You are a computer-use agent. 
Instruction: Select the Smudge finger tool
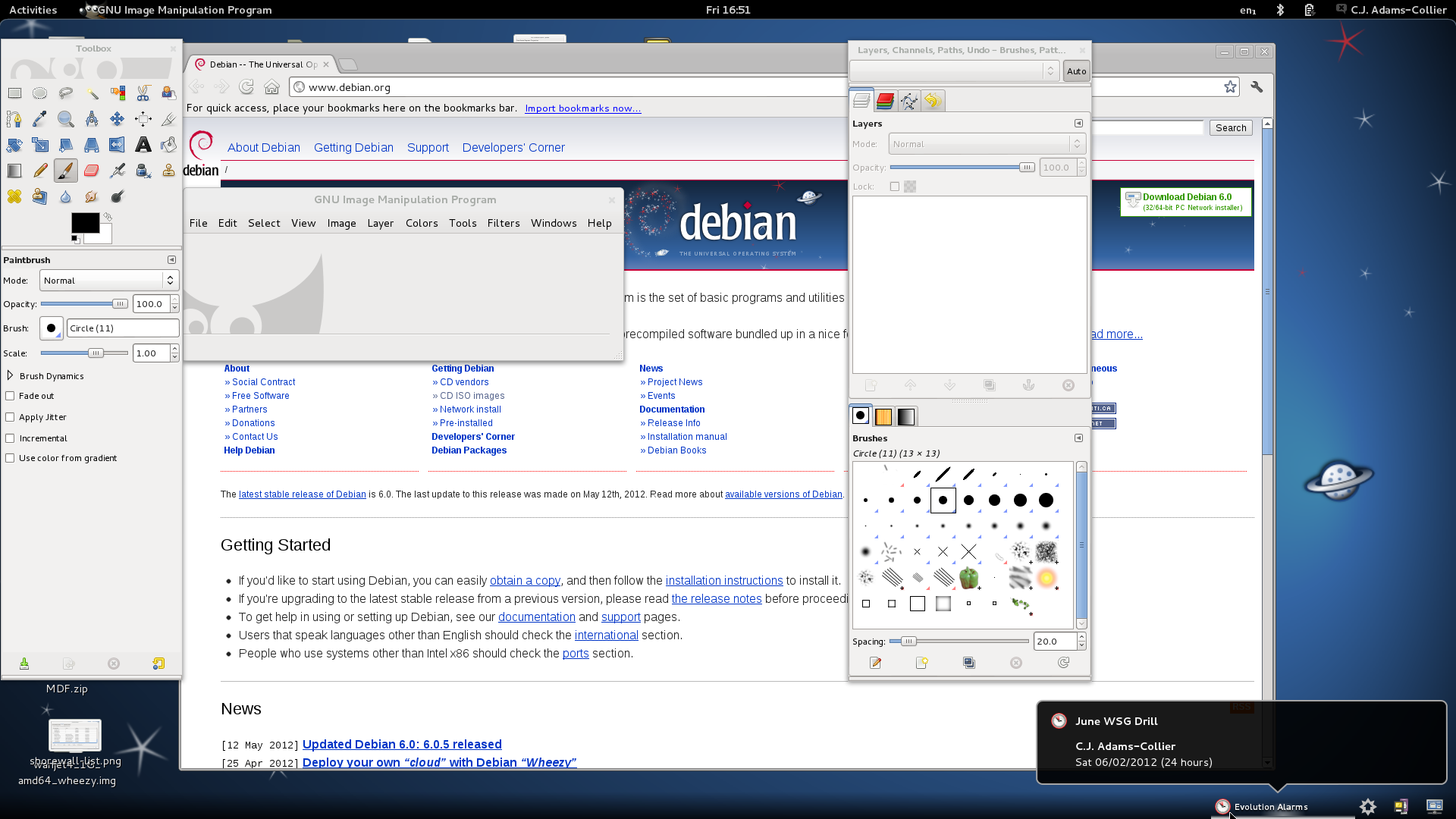coord(92,196)
